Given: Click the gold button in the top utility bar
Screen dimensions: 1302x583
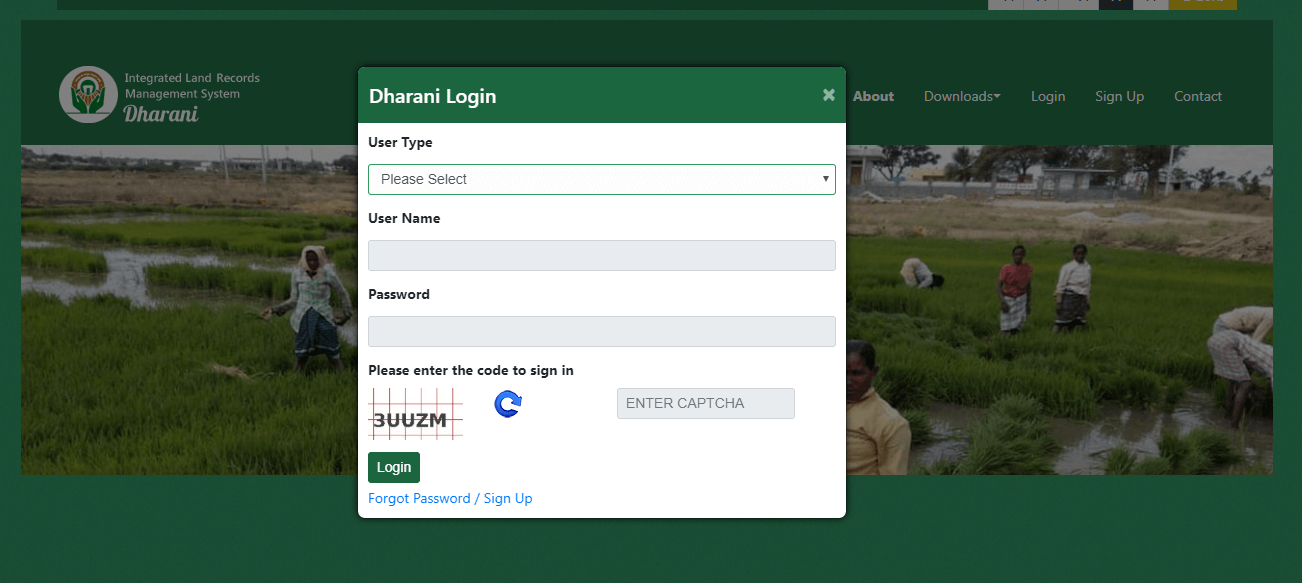Looking at the screenshot, I should 1203,4.
